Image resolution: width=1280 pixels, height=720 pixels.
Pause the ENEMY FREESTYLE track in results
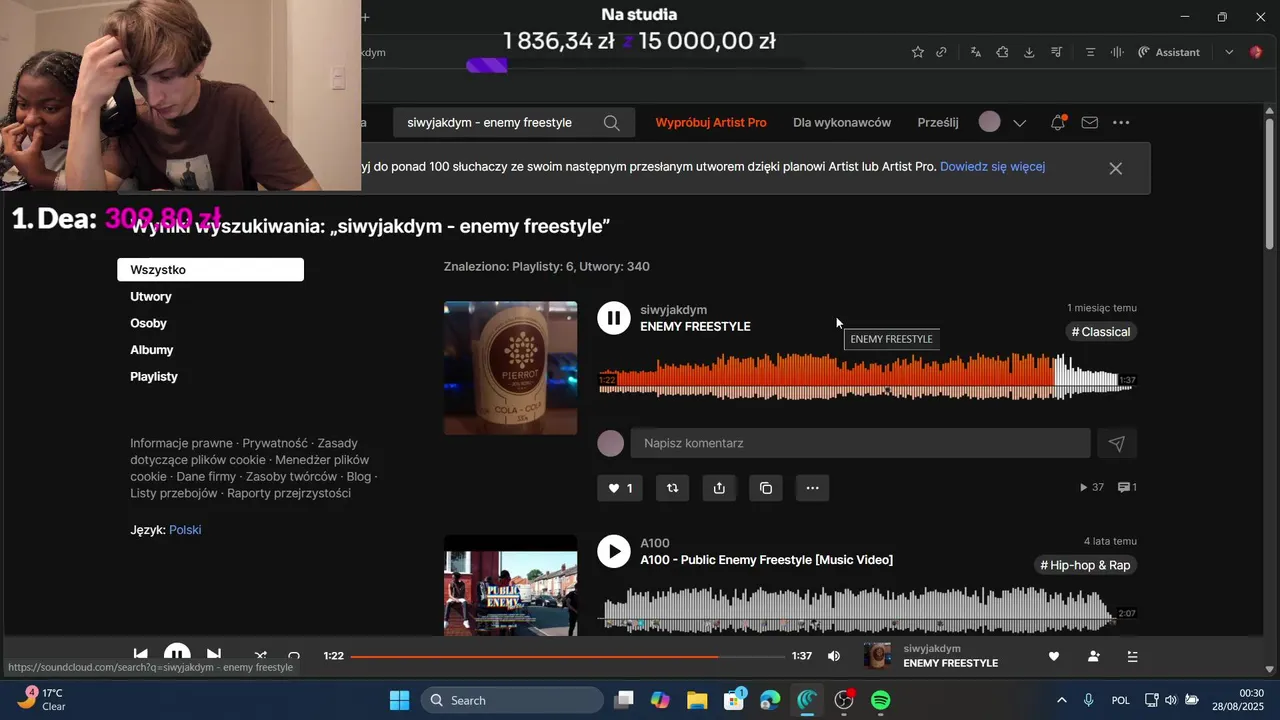click(613, 318)
